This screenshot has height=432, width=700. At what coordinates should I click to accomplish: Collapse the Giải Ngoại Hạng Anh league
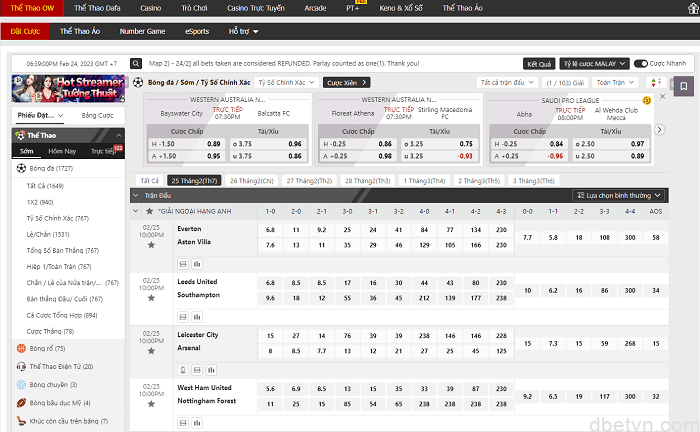[136, 211]
